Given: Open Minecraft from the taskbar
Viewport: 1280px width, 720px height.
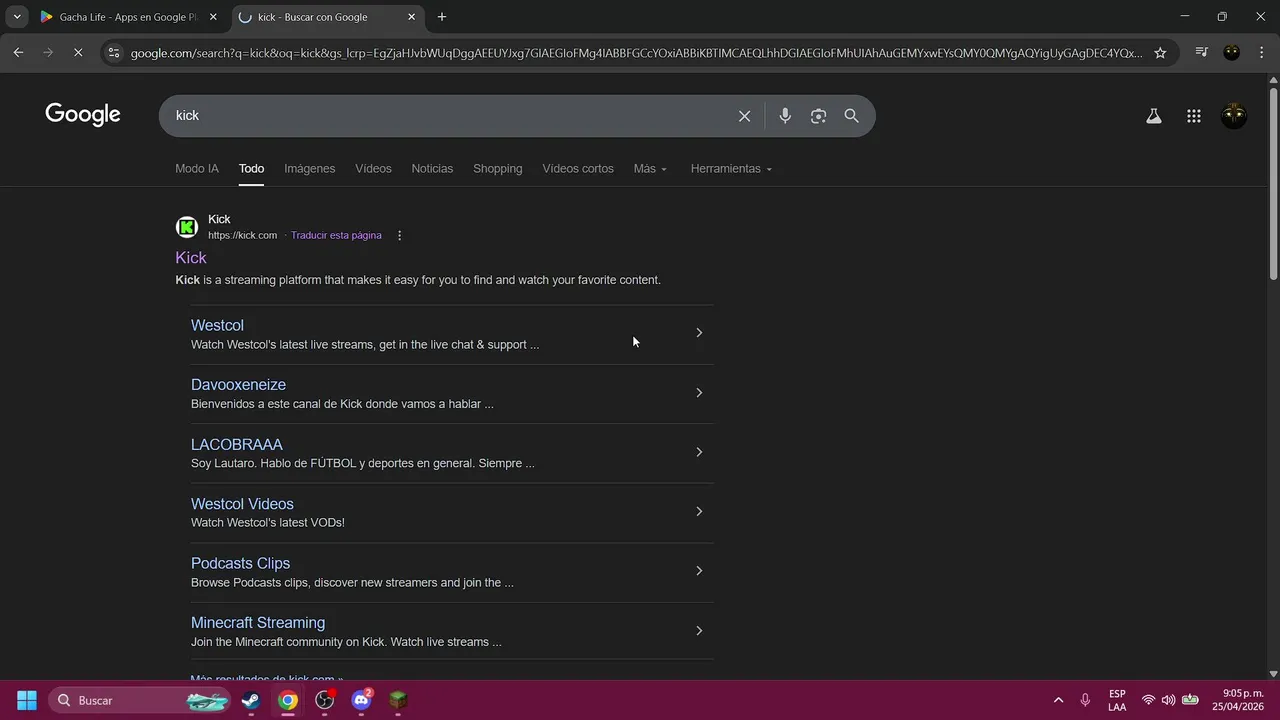Looking at the screenshot, I should pyautogui.click(x=399, y=700).
